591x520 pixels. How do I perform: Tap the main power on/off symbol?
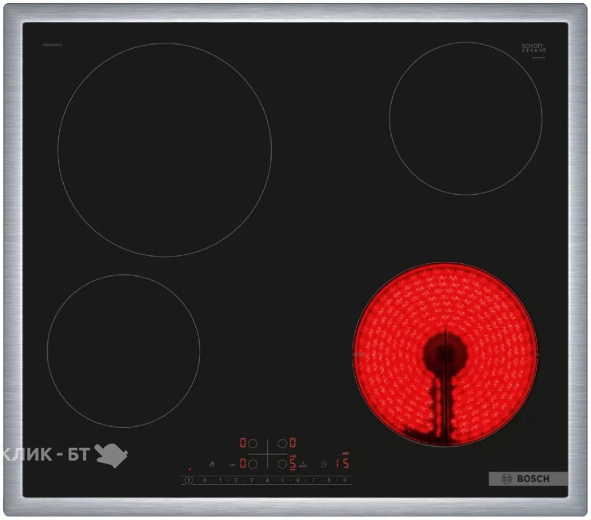pos(189,480)
